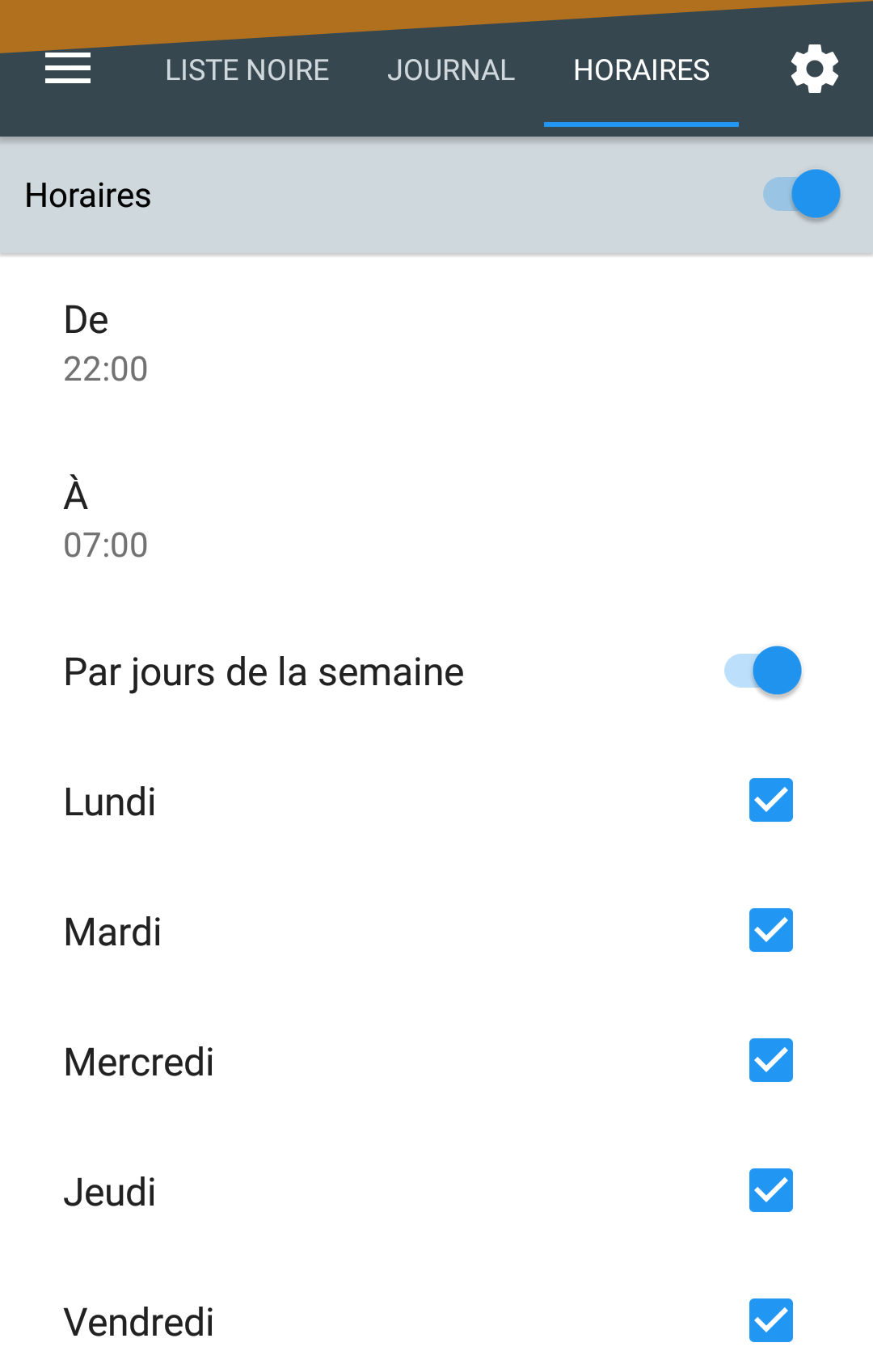
Task: Tap the Lundi day label
Action: [110, 802]
